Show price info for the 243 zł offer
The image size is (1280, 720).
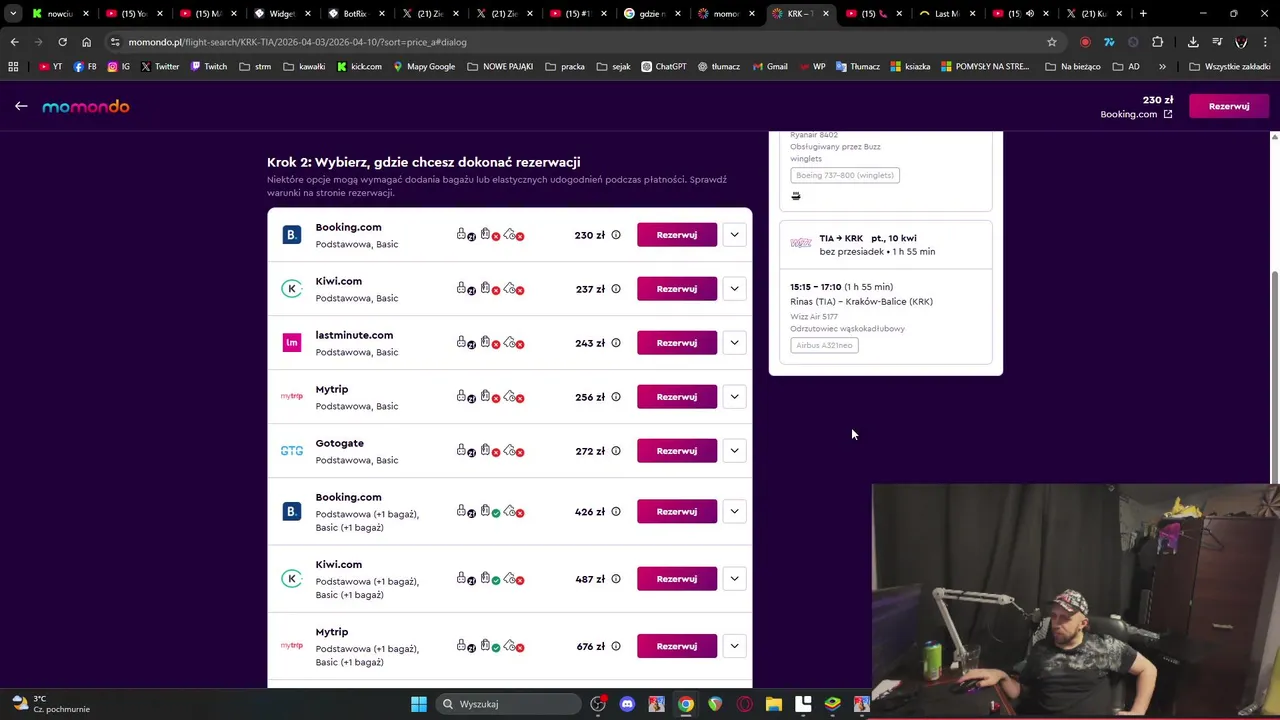pyautogui.click(x=616, y=343)
